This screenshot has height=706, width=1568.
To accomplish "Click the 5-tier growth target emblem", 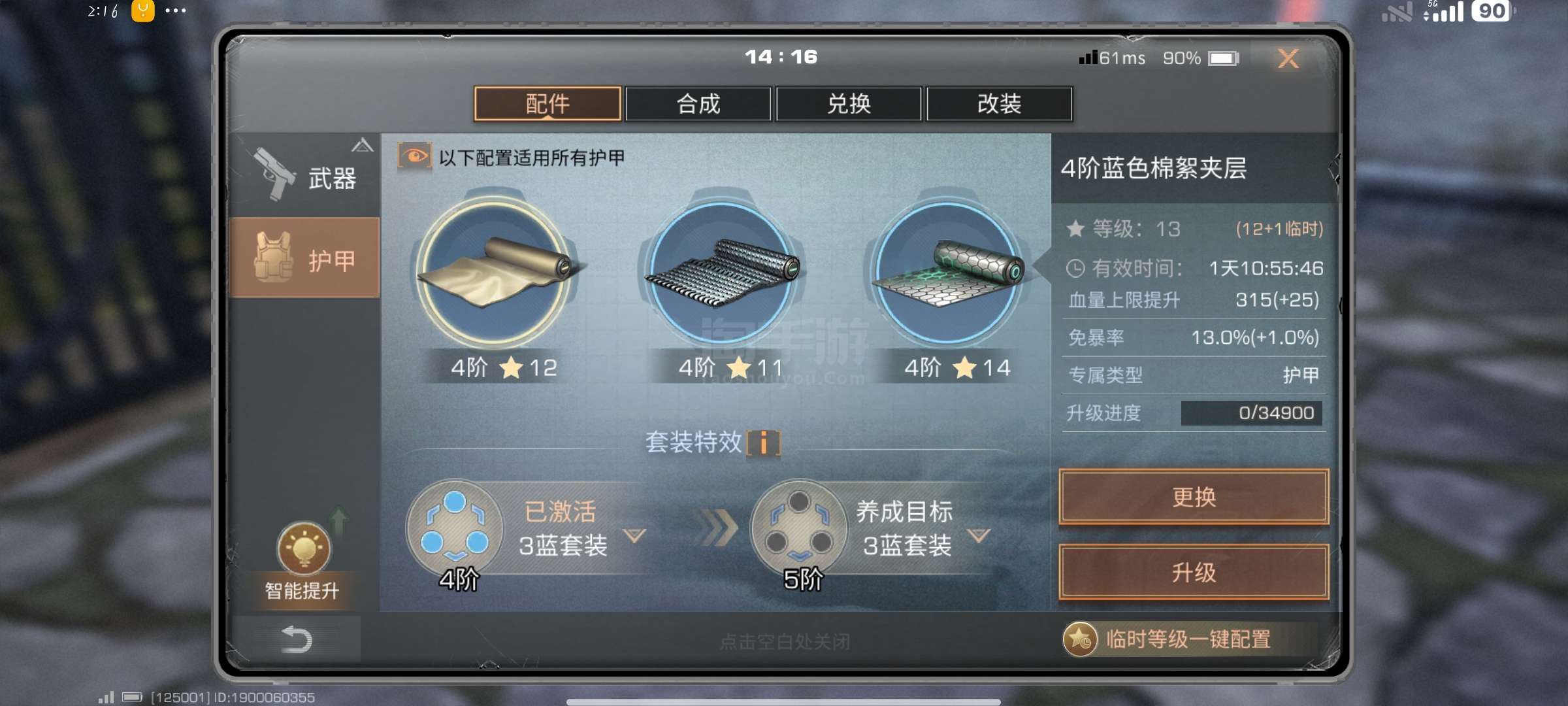I will pos(798,529).
